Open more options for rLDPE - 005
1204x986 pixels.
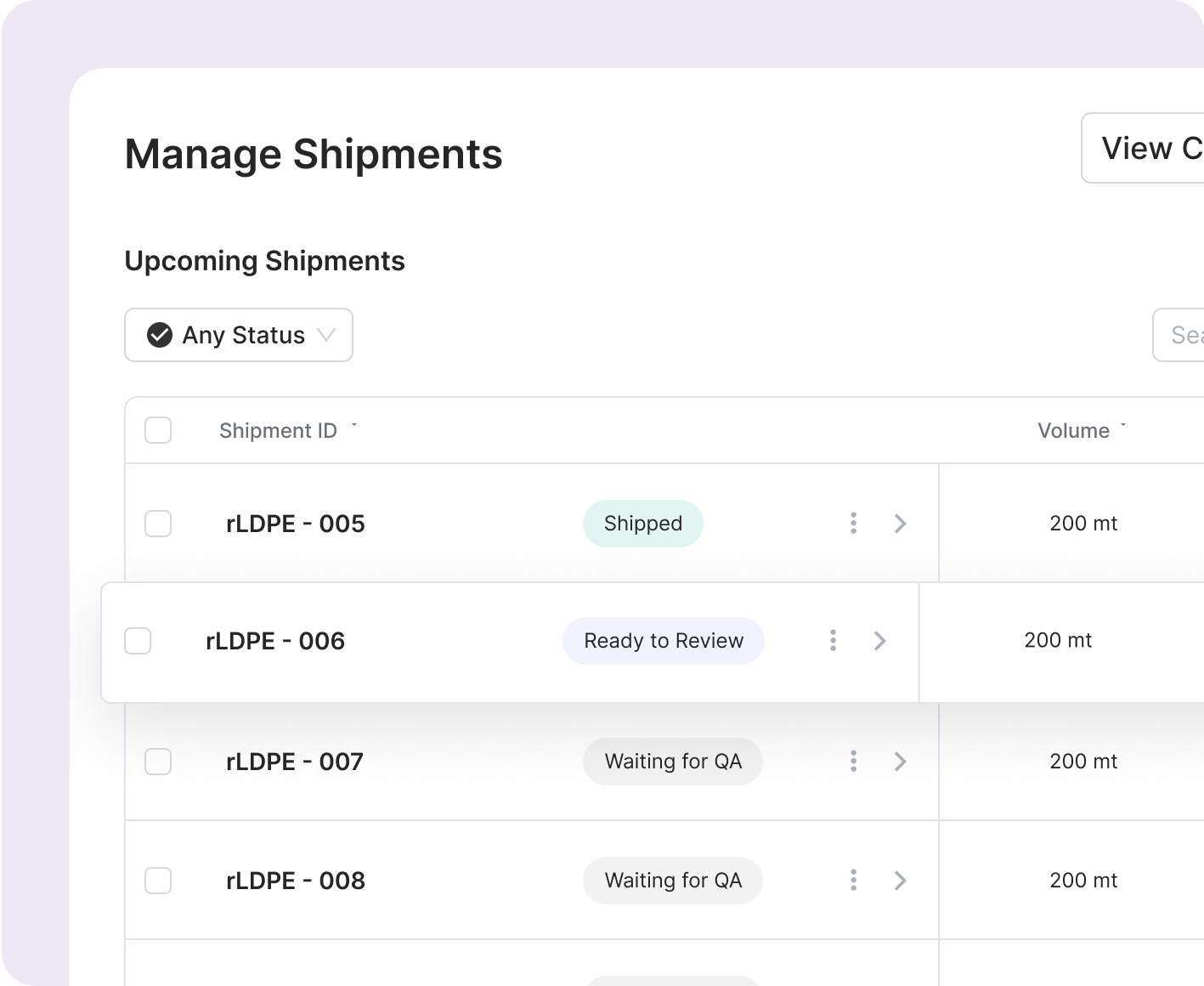853,523
